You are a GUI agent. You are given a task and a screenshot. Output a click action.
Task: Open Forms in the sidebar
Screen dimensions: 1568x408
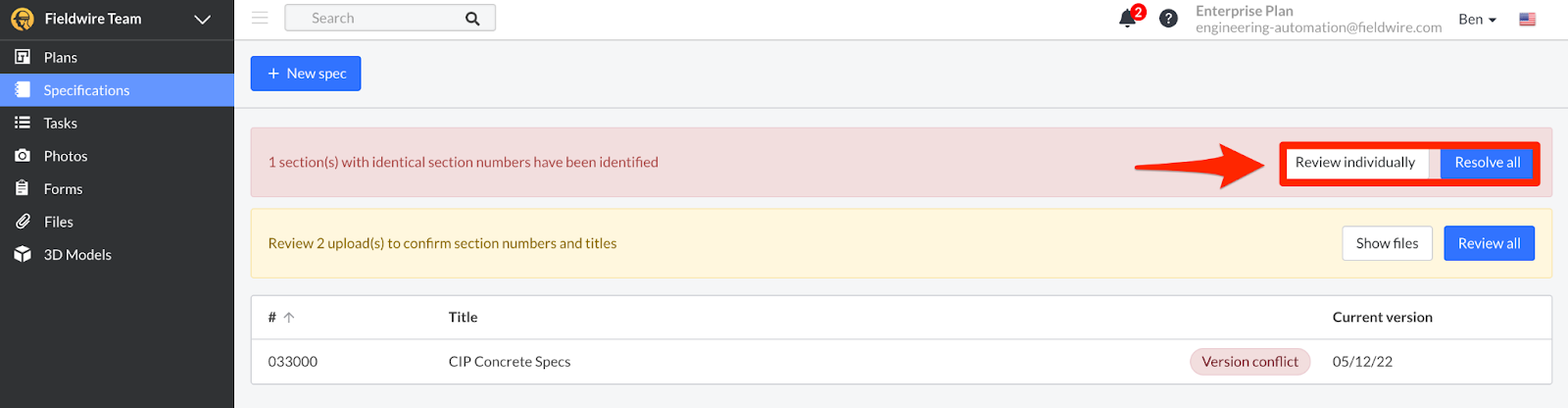point(63,188)
